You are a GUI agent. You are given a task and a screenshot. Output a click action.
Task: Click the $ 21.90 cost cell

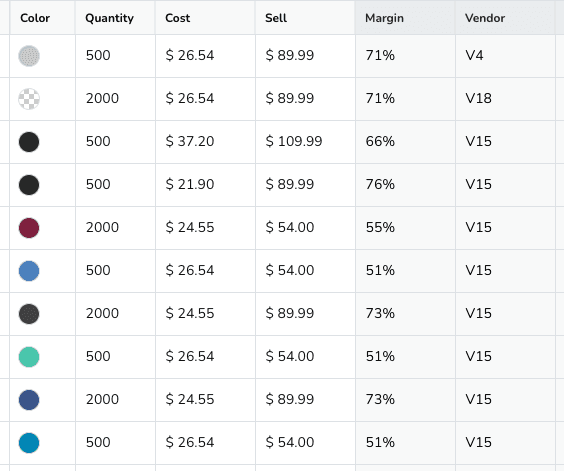pos(205,185)
